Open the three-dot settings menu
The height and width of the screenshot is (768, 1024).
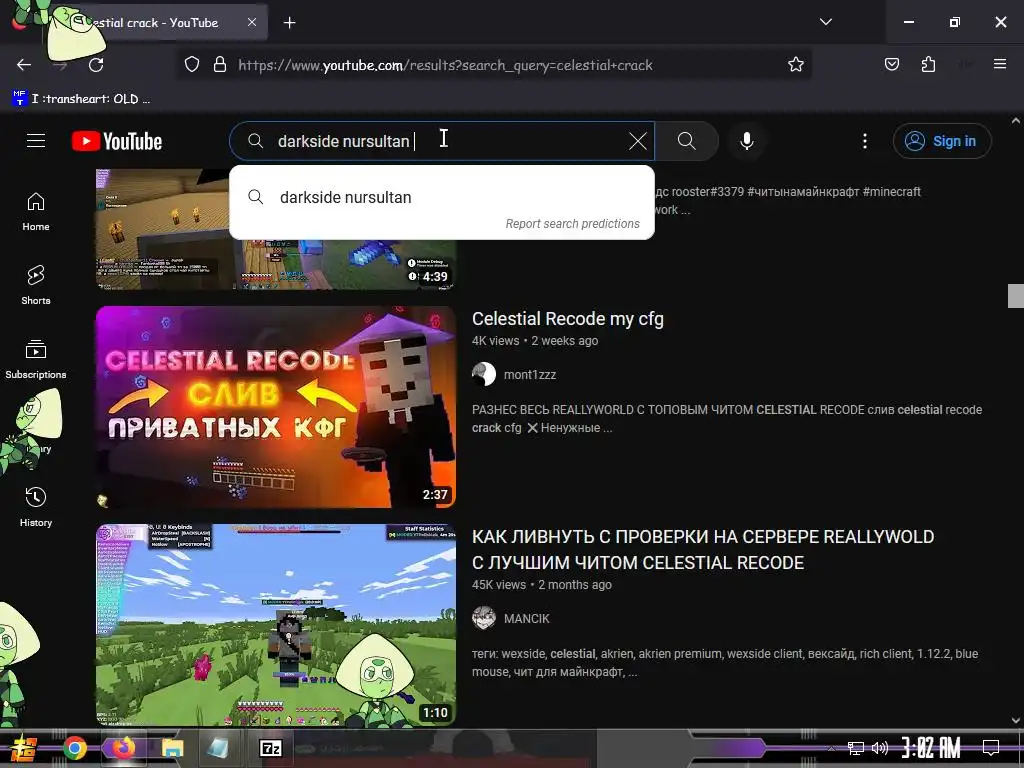(865, 141)
